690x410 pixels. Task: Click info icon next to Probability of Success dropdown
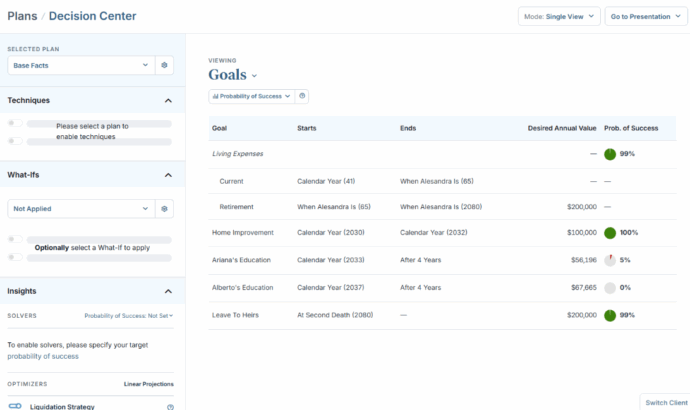tap(303, 96)
